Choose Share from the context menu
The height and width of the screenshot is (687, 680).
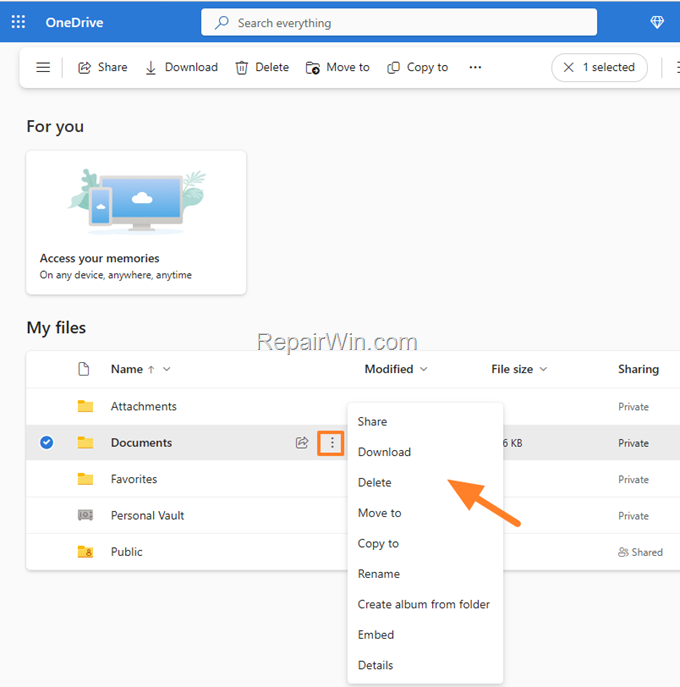[425, 421]
